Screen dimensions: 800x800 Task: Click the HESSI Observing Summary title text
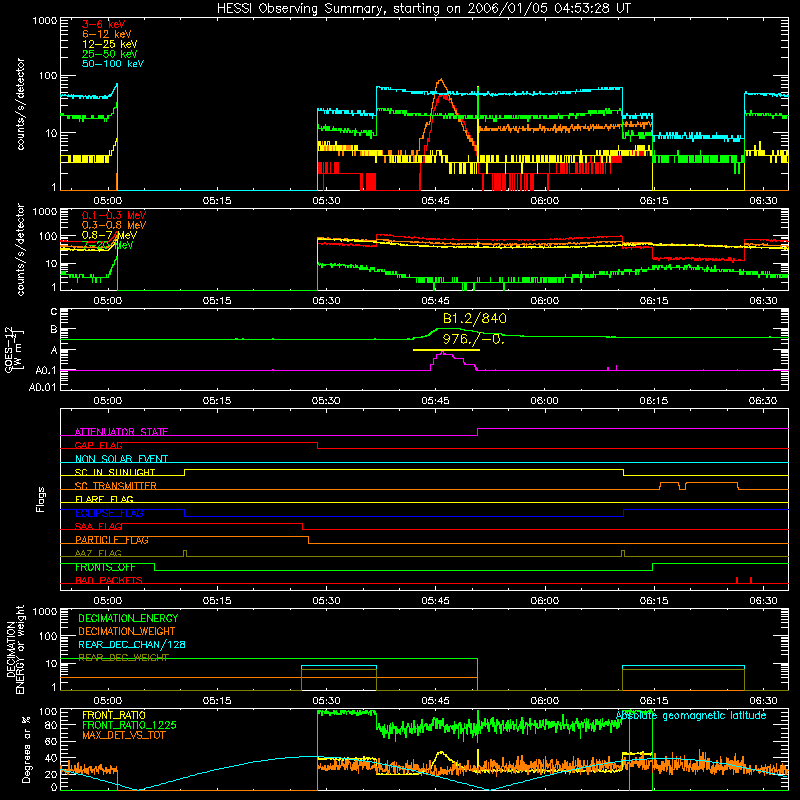[x=423, y=8]
